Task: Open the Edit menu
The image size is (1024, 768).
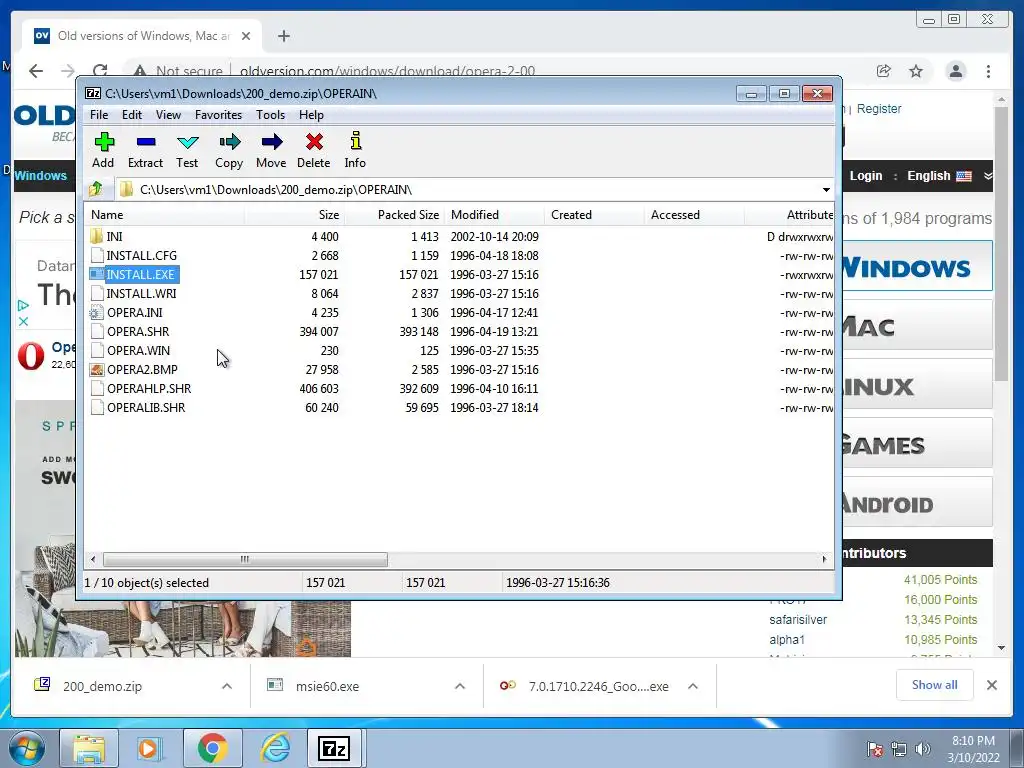Action: point(131,115)
